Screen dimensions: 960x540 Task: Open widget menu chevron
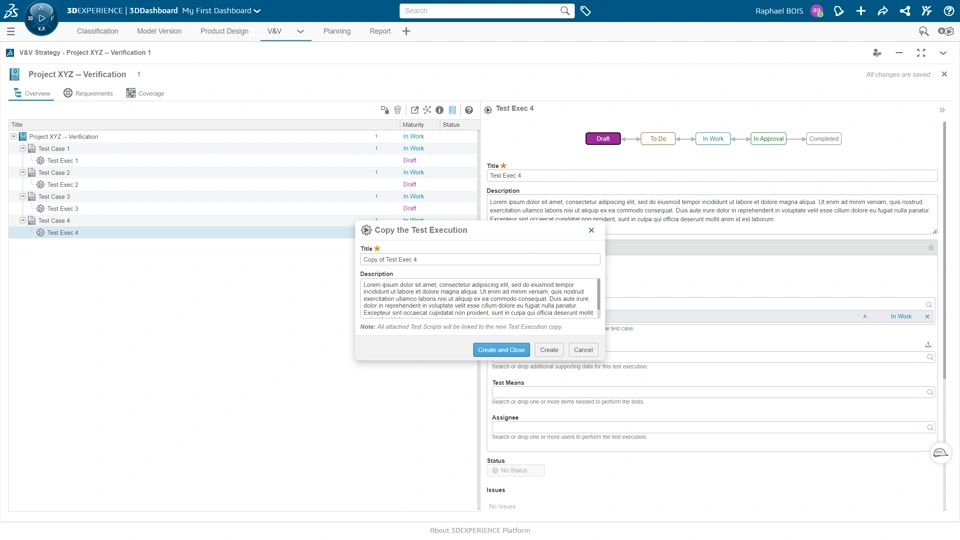point(943,53)
